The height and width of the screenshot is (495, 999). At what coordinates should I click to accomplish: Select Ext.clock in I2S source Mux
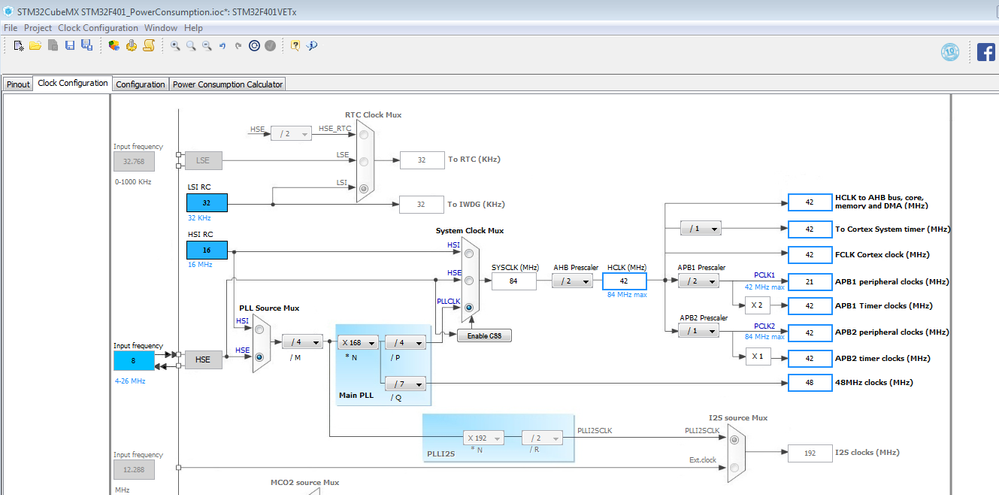[735, 469]
